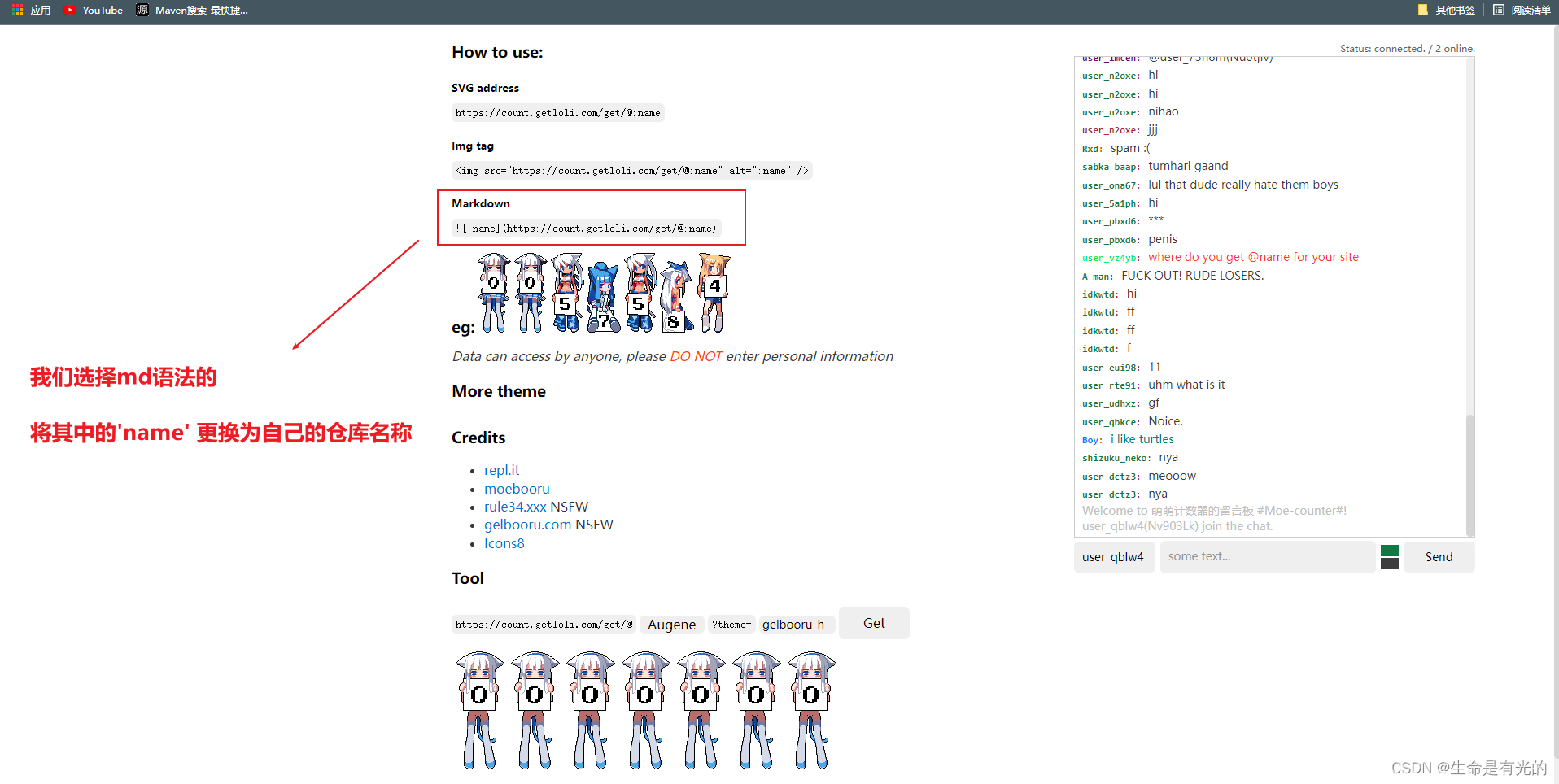Viewport: 1559px width, 784px height.
Task: Click the chat message text box
Action: coord(1267,557)
